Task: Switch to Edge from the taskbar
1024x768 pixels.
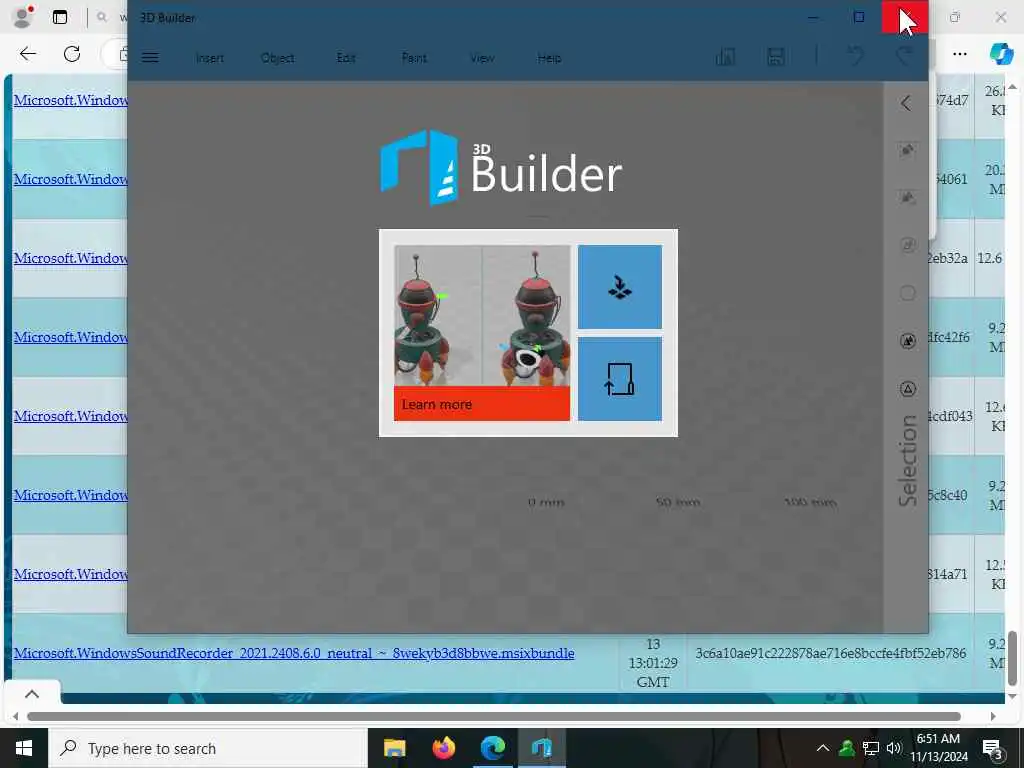Action: (492, 748)
